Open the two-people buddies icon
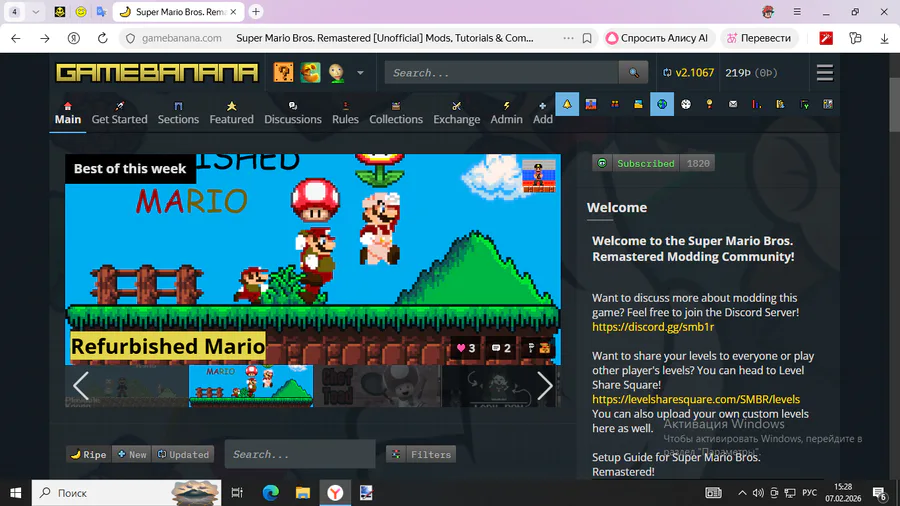The width and height of the screenshot is (900, 506). point(615,104)
